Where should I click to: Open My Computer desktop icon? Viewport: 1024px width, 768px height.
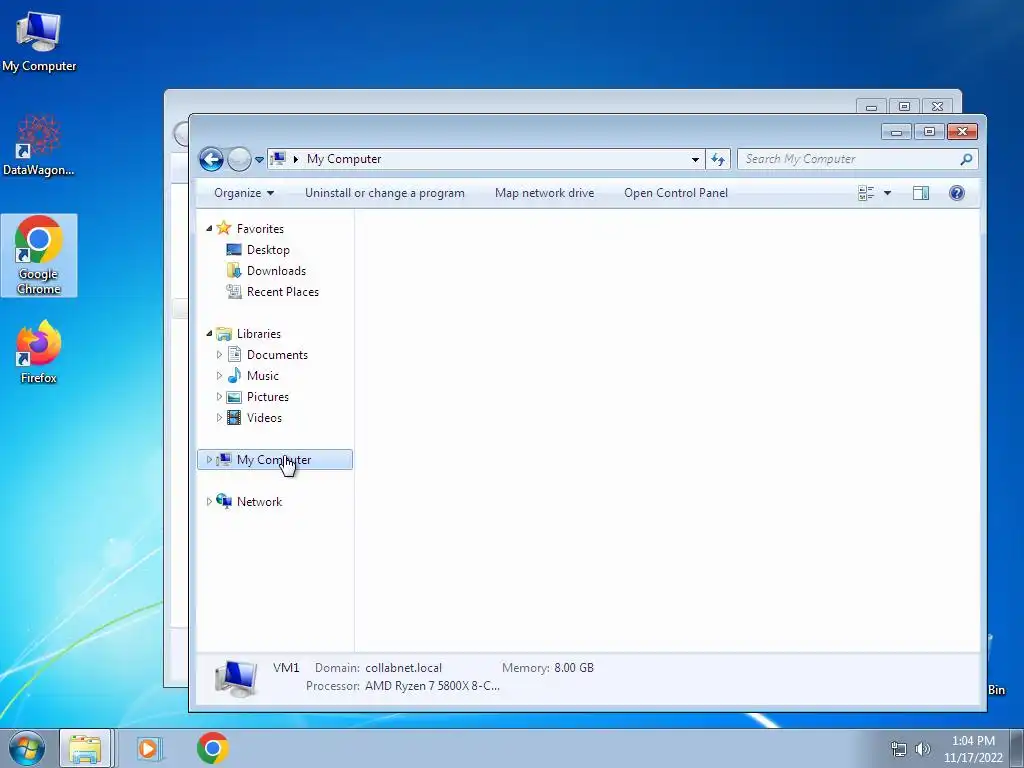click(39, 42)
